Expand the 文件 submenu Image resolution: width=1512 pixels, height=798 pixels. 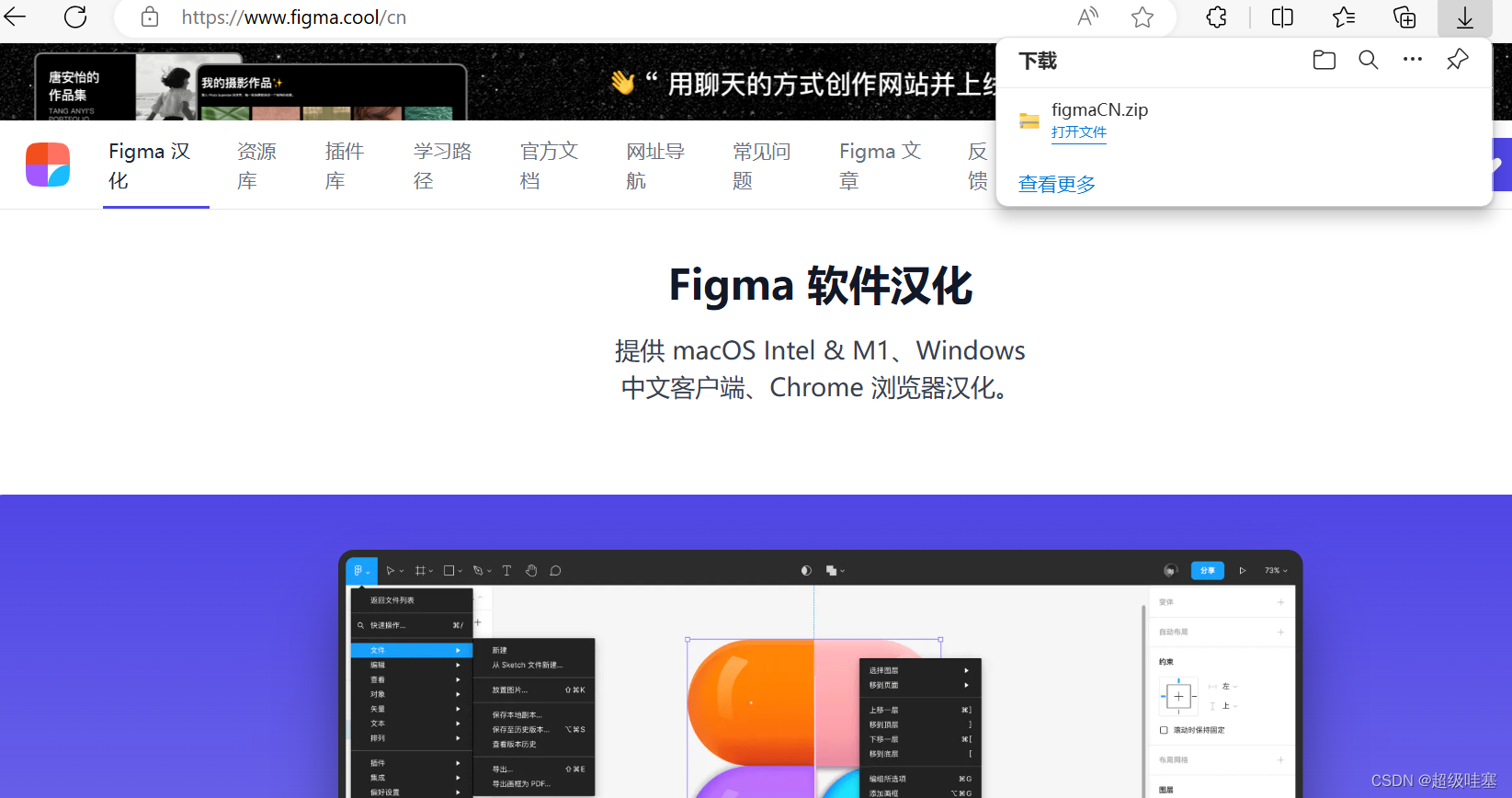(x=411, y=650)
